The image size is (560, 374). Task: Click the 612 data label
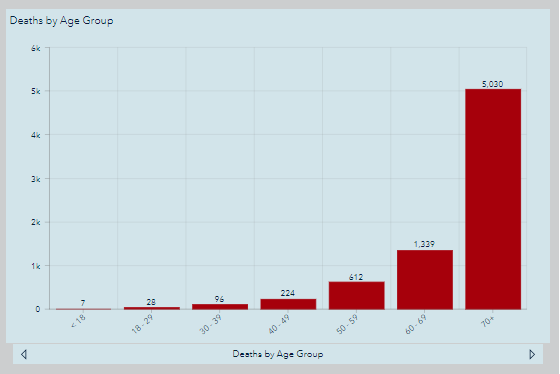[x=356, y=277]
